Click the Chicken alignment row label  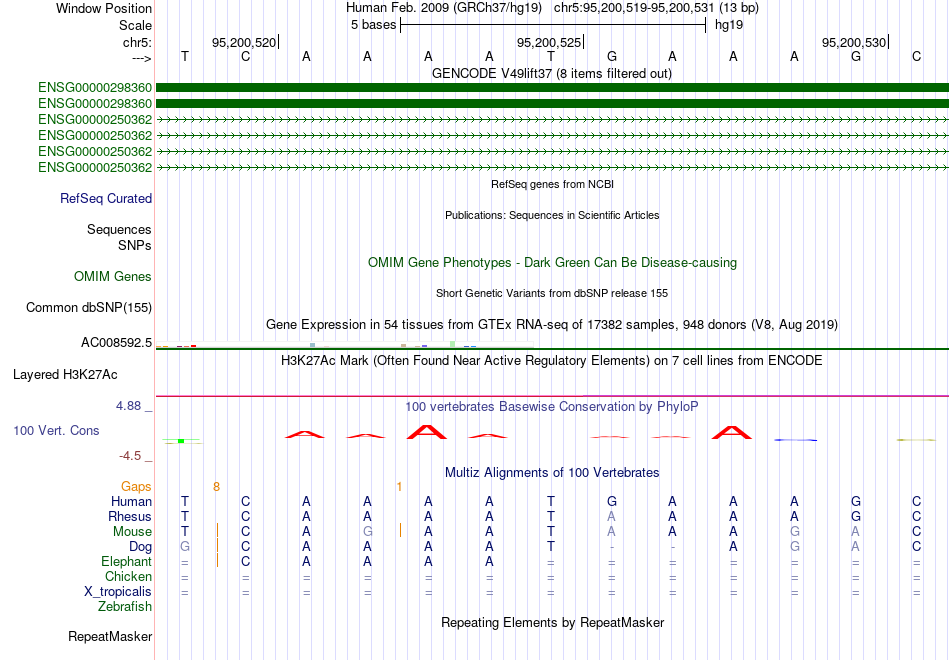(x=128, y=576)
